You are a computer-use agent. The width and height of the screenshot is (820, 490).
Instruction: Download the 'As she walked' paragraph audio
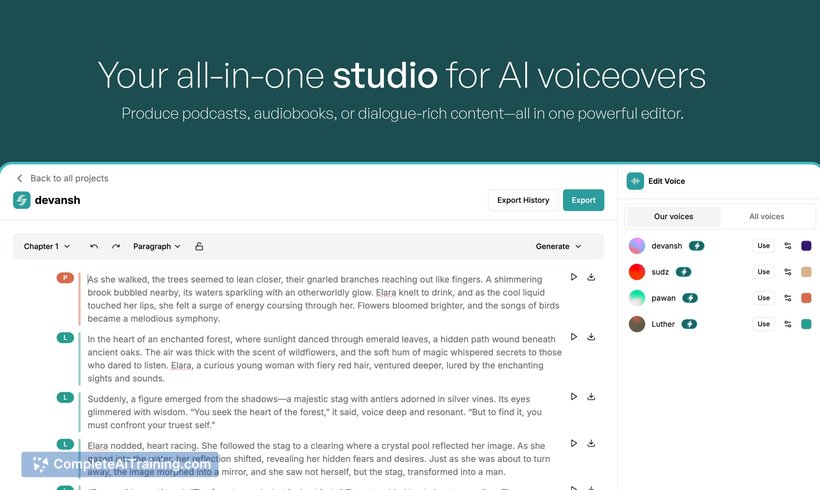coord(591,277)
